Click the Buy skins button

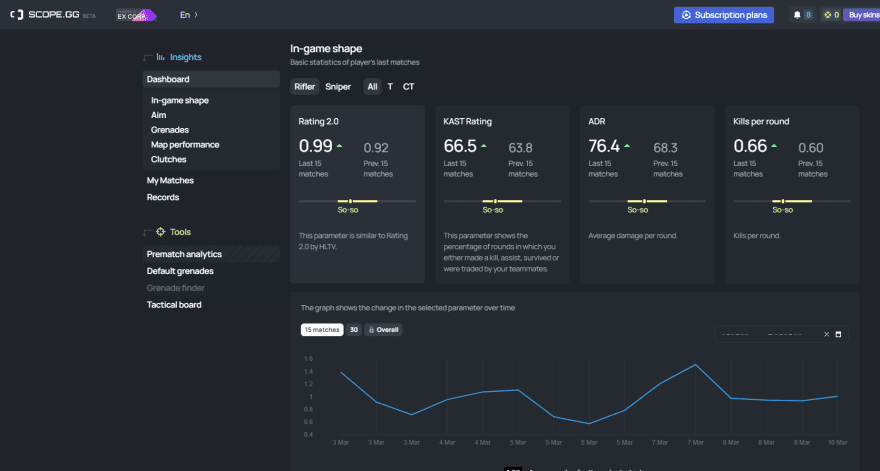[x=862, y=15]
